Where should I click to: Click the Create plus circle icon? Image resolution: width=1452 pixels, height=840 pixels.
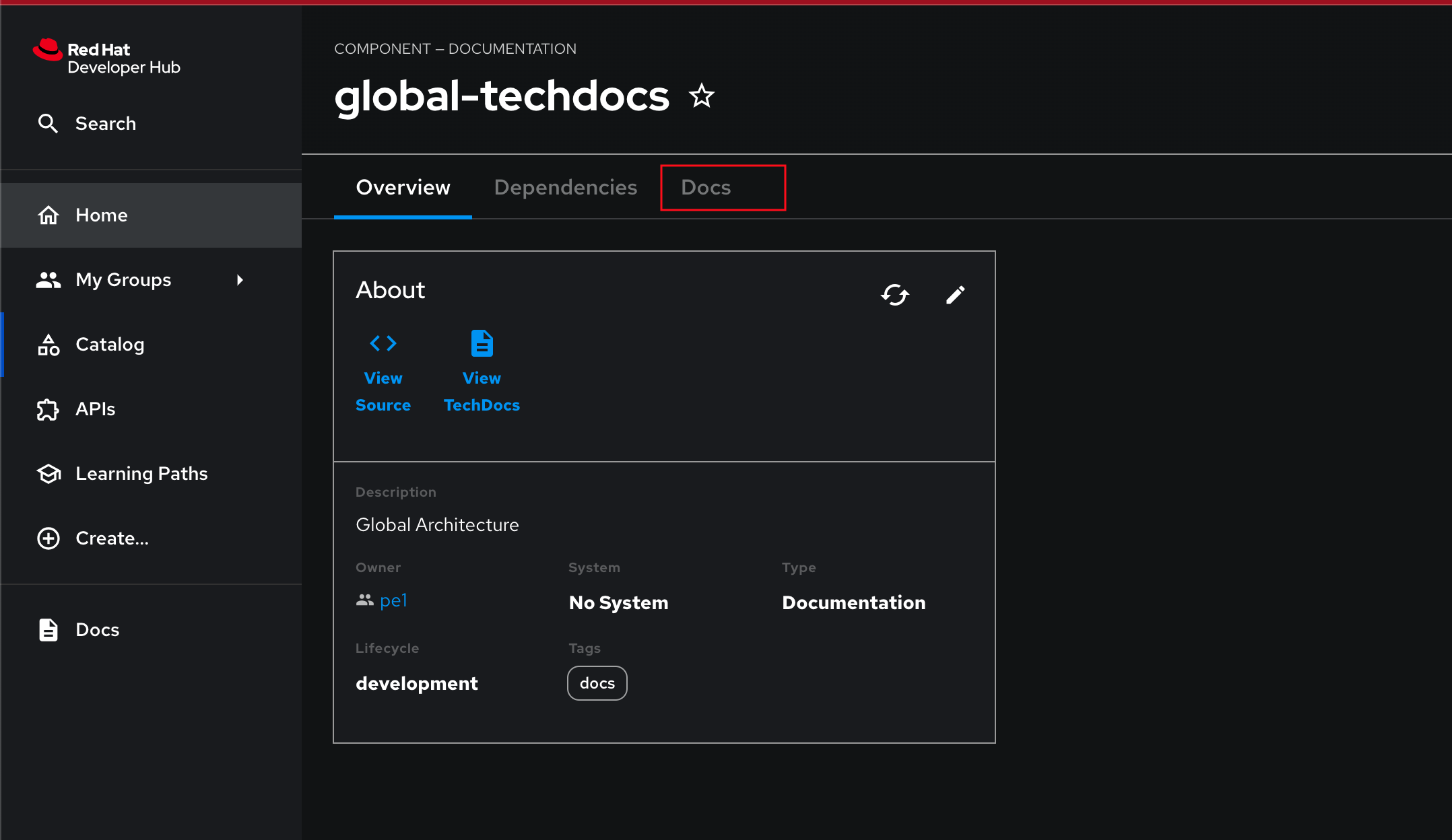48,538
